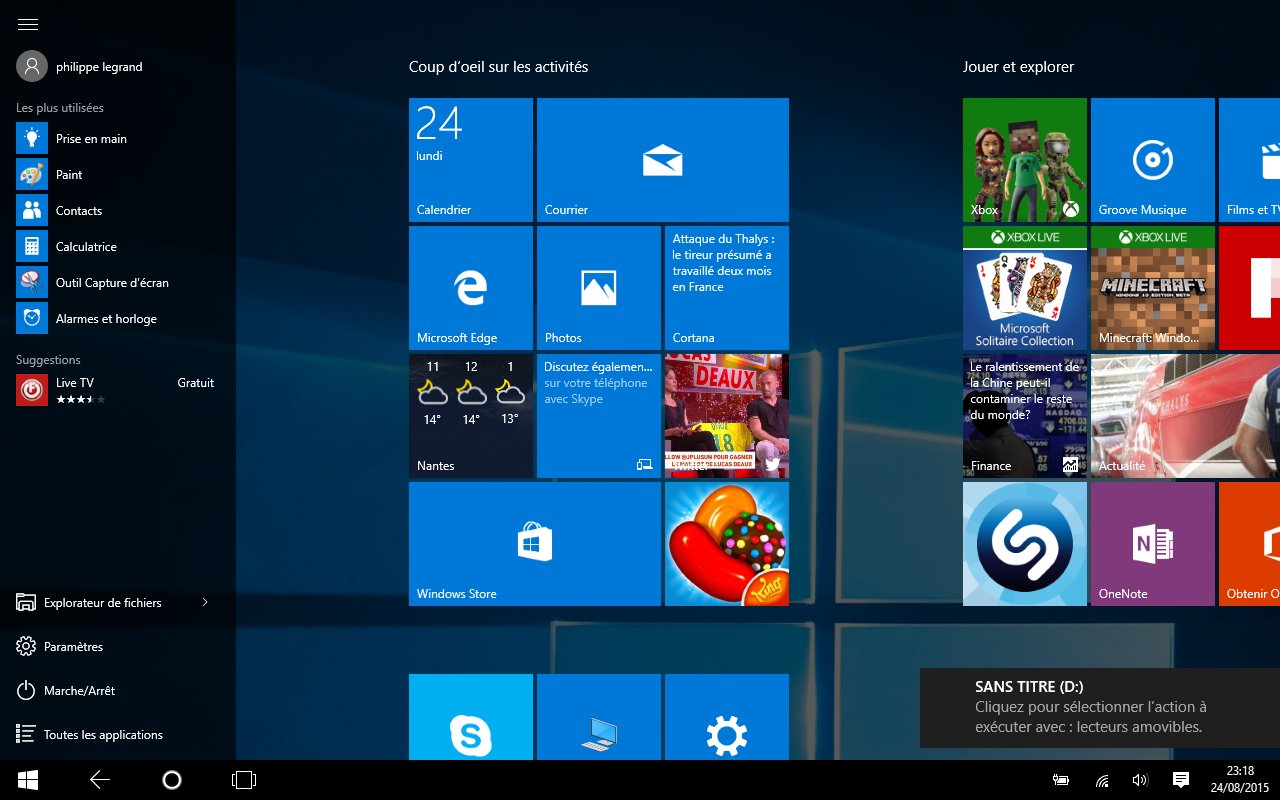Open Paint from most used list
Image resolution: width=1280 pixels, height=800 pixels.
[x=118, y=175]
